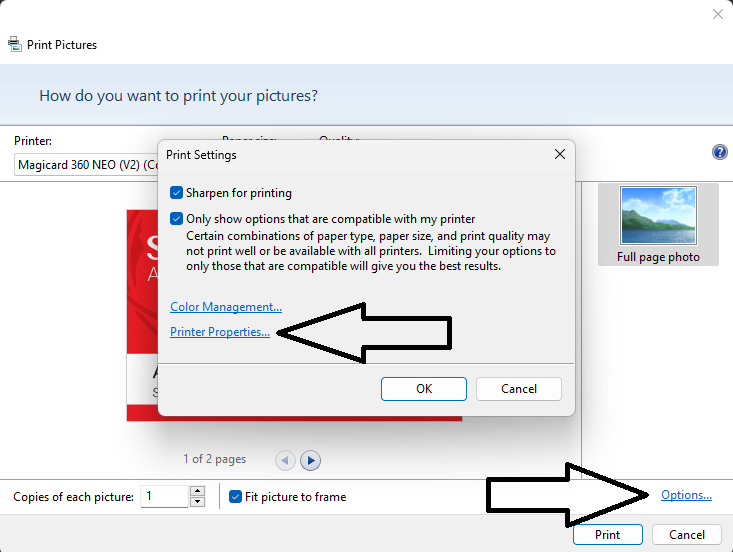The height and width of the screenshot is (552, 733).
Task: Select the Full page photo layout thumbnail
Action: [x=658, y=225]
